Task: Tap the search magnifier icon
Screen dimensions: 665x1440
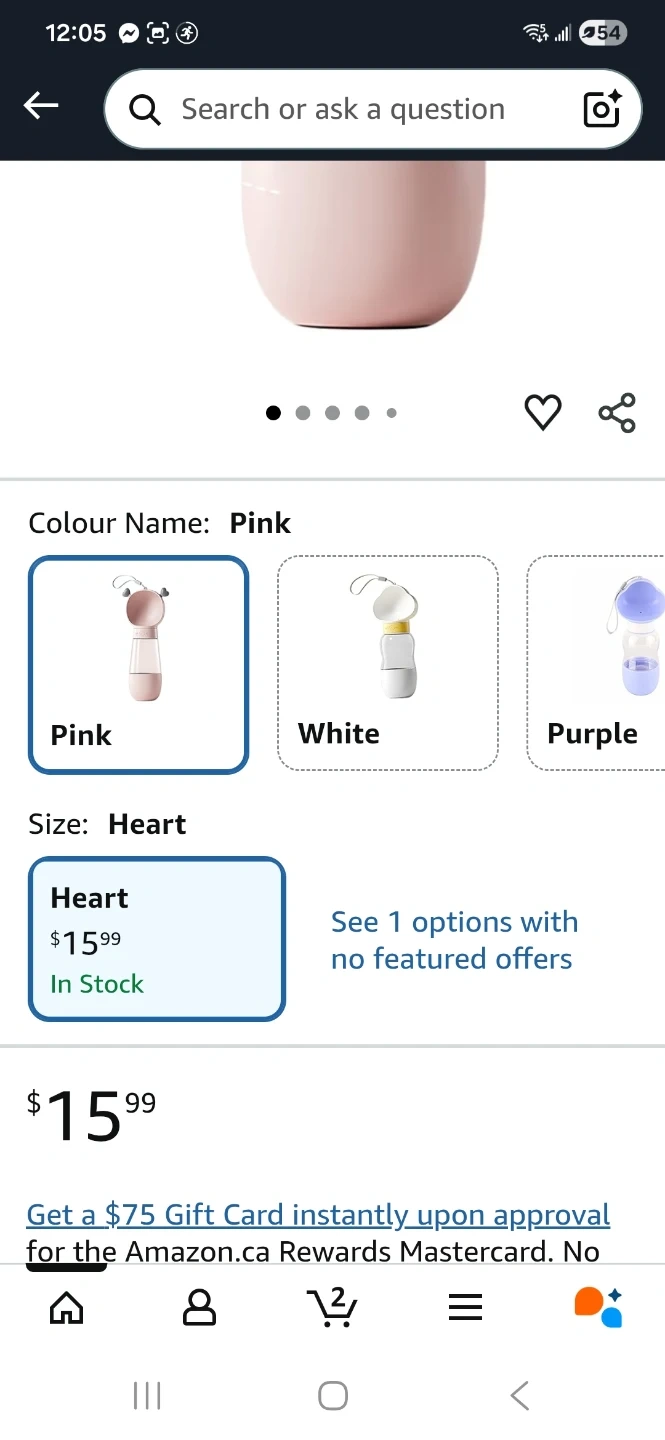Action: point(145,110)
